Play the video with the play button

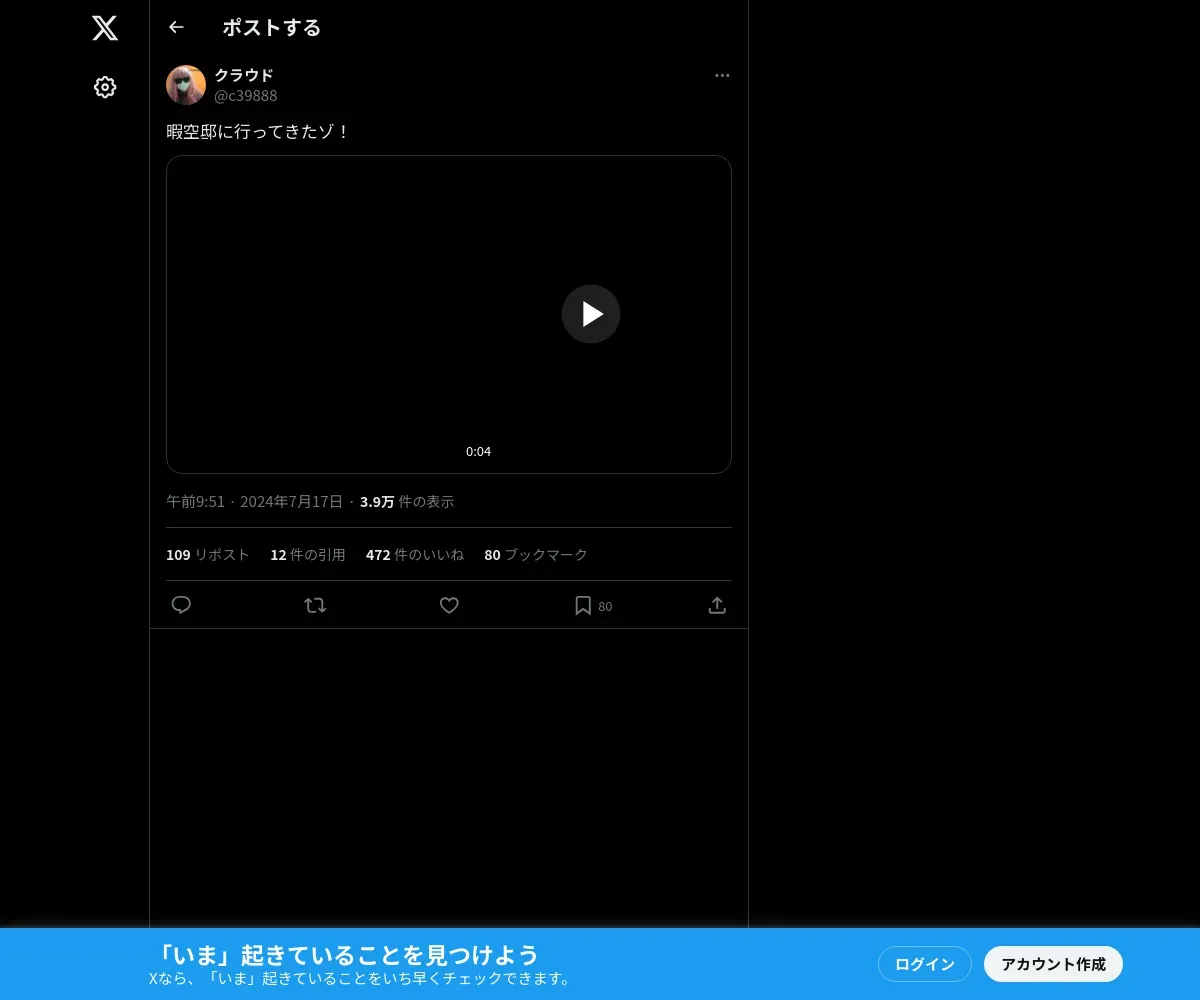(591, 314)
